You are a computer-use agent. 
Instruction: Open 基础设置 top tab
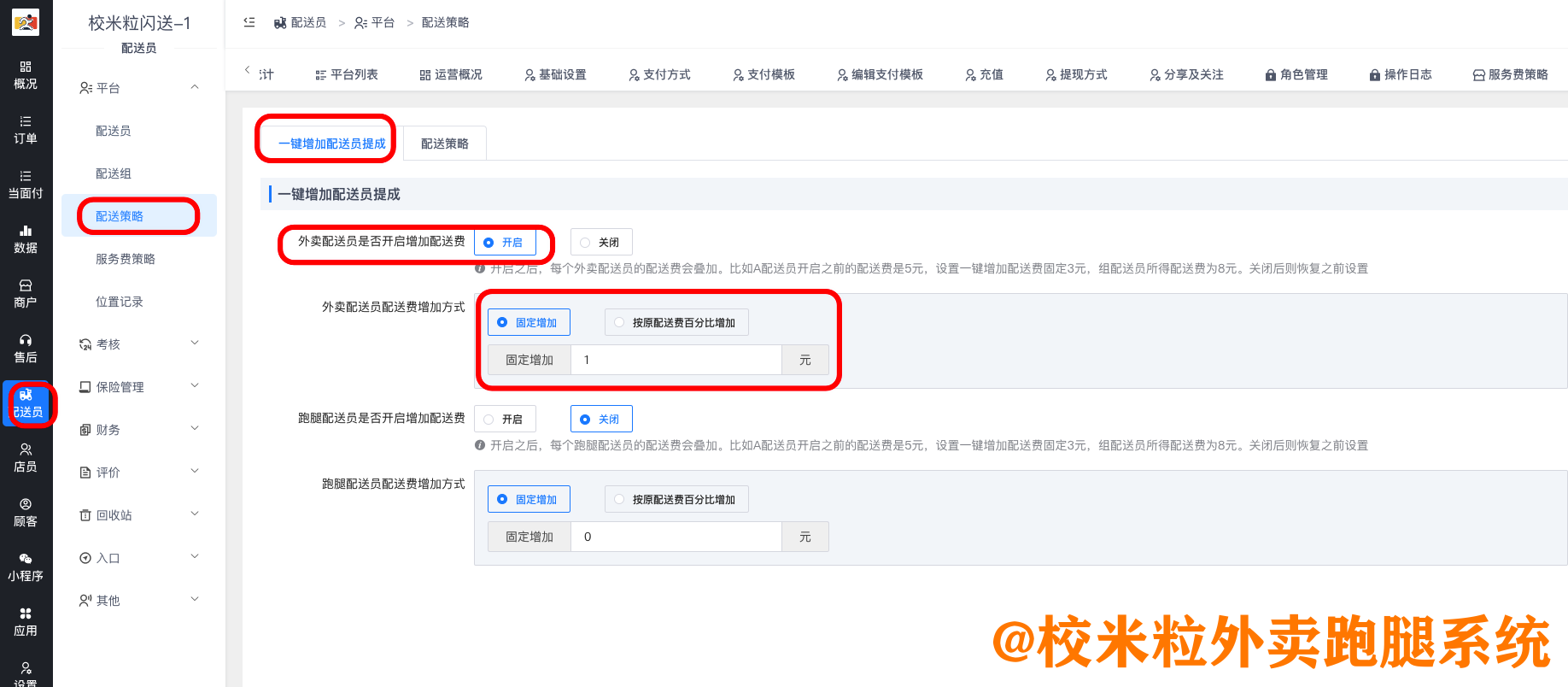coord(555,74)
